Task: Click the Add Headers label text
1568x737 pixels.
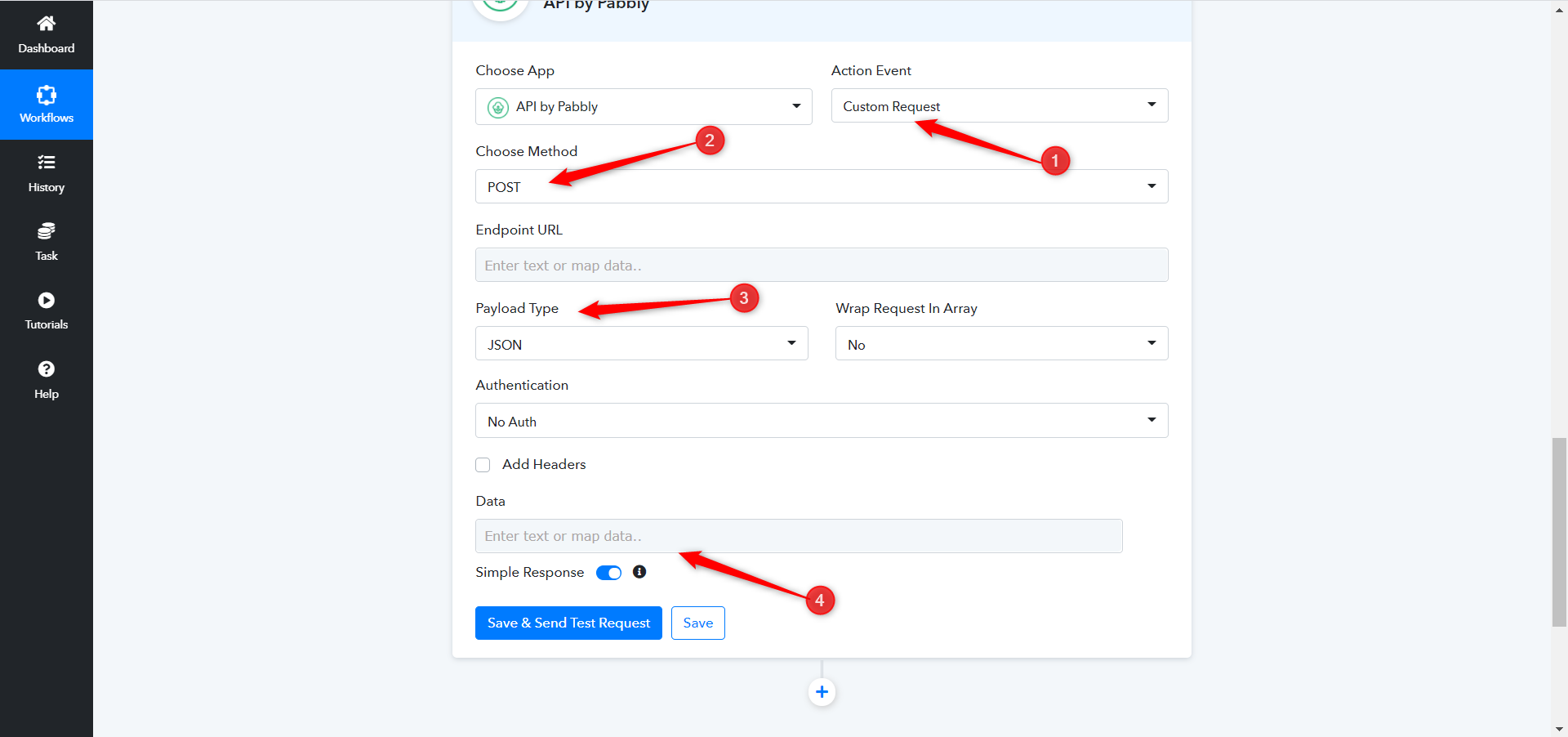Action: point(544,464)
